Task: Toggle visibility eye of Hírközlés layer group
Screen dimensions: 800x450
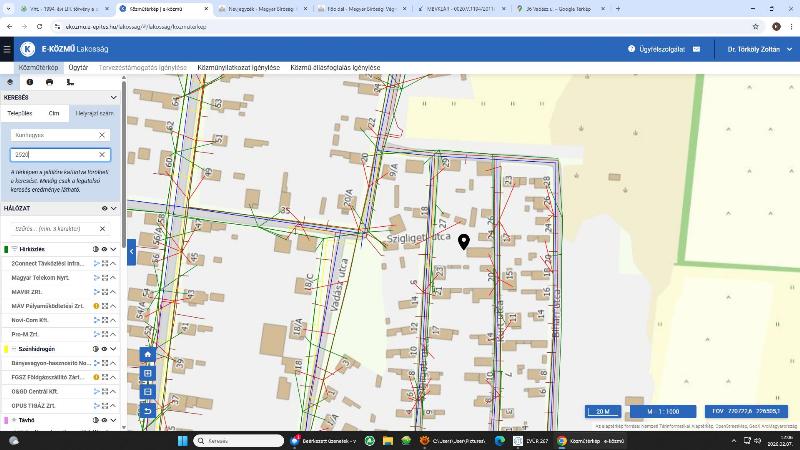Action: tap(104, 249)
